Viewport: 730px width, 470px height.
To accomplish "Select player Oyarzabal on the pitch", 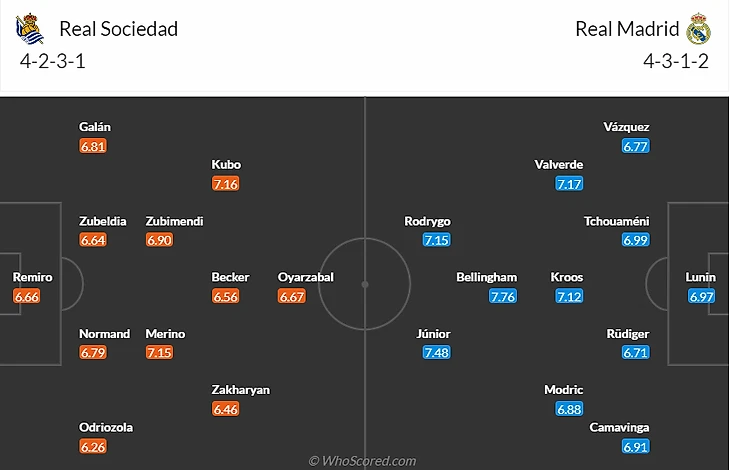I will [306, 277].
